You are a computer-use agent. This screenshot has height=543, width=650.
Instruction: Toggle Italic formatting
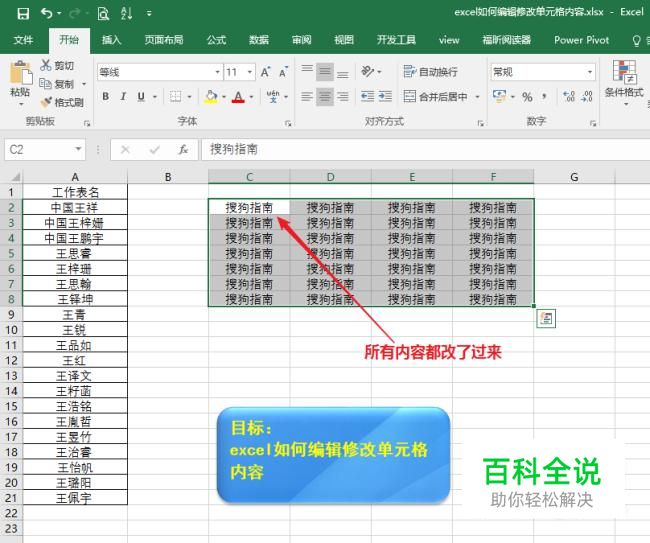[123, 97]
